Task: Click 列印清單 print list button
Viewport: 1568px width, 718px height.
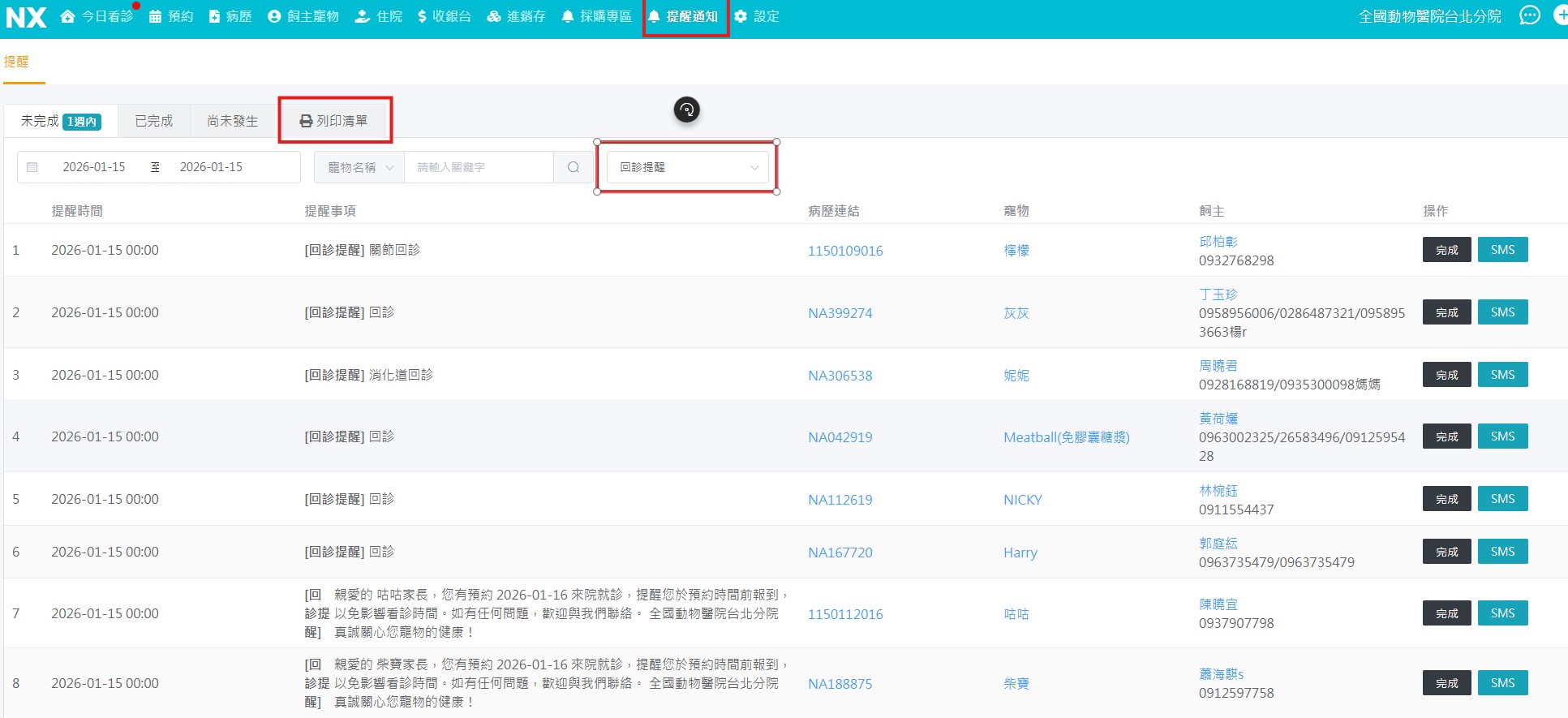Action: pyautogui.click(x=334, y=121)
